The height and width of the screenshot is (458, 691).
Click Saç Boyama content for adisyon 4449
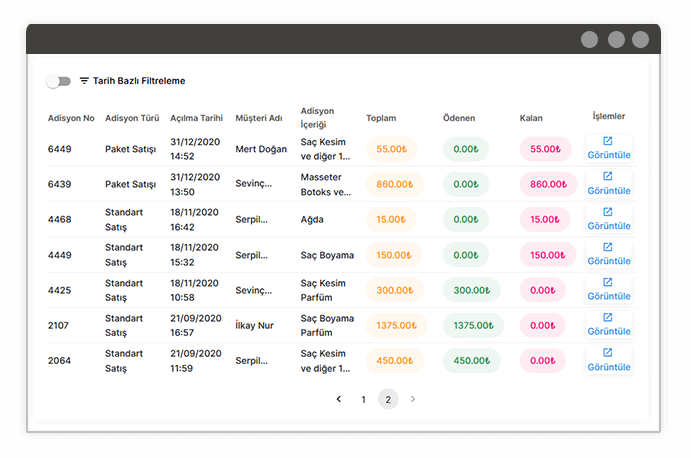(x=327, y=255)
